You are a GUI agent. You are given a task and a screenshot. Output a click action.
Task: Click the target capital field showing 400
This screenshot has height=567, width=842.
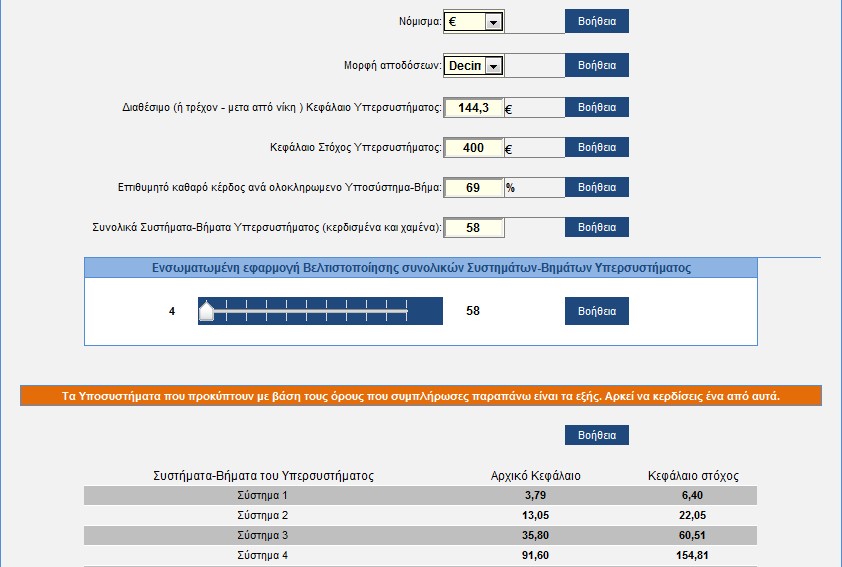473,148
